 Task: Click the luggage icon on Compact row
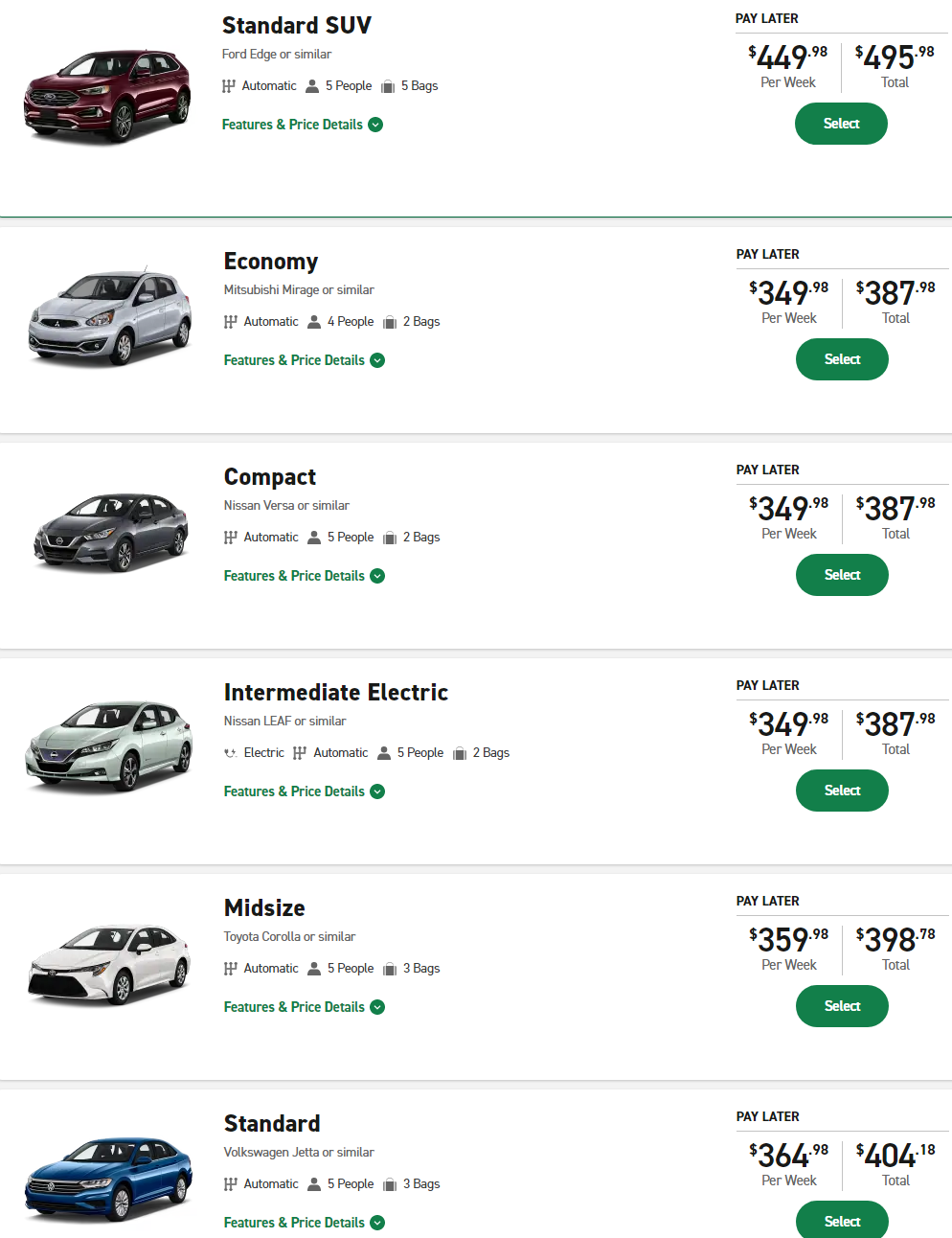point(390,538)
